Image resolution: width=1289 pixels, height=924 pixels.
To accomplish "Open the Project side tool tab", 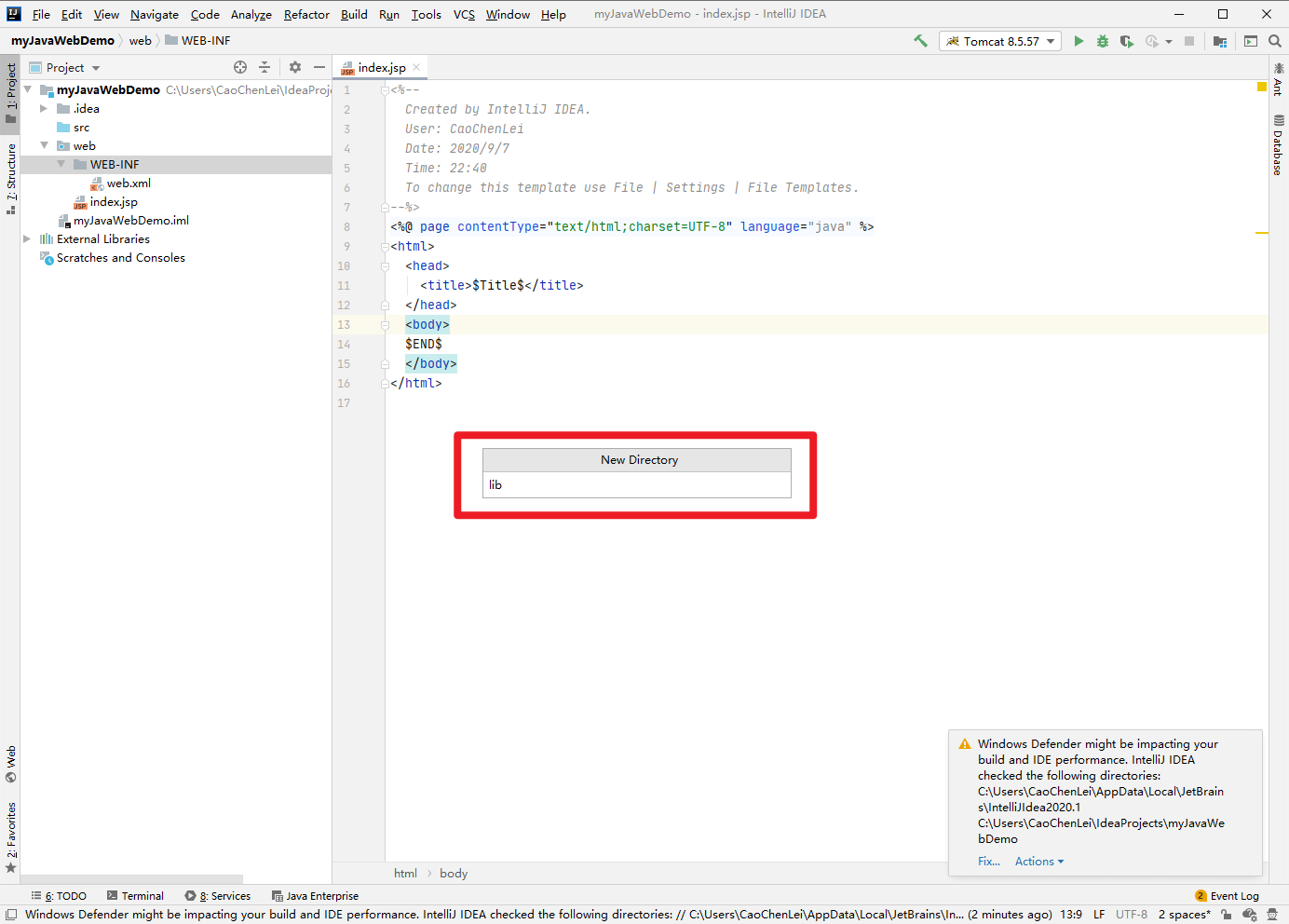I will click(10, 93).
